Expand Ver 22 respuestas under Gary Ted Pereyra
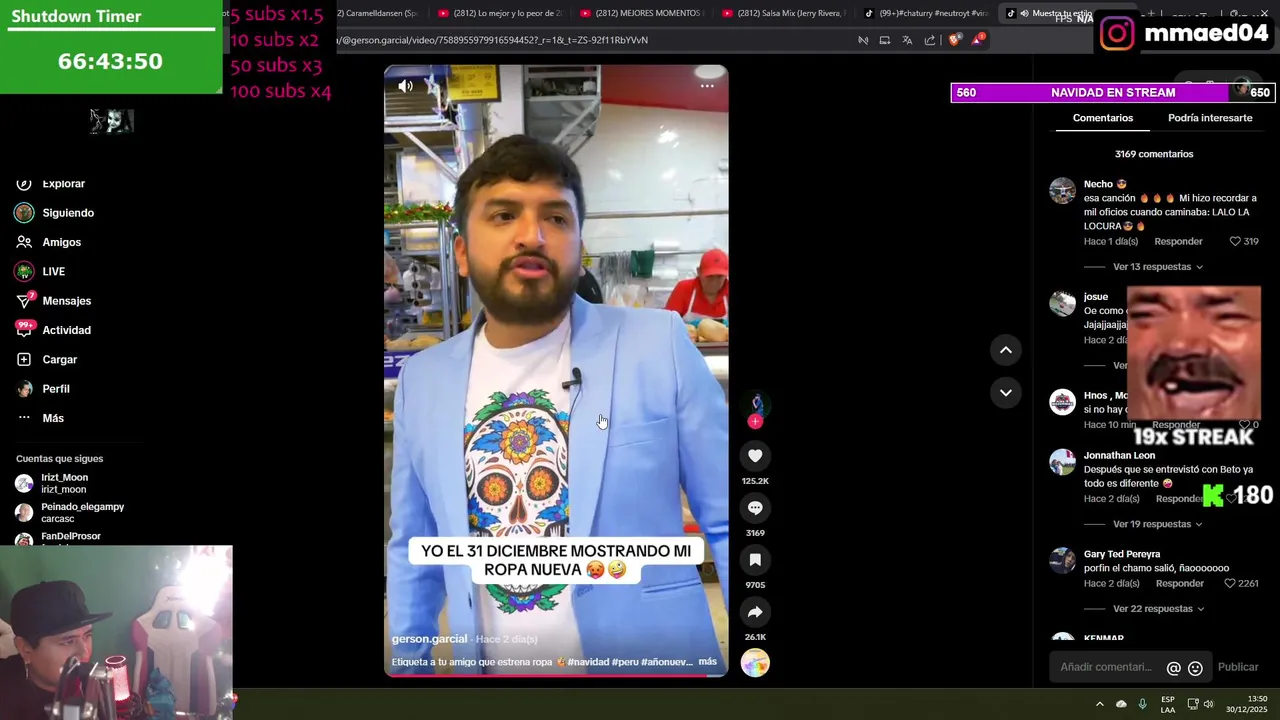The width and height of the screenshot is (1280, 720). tap(1157, 609)
